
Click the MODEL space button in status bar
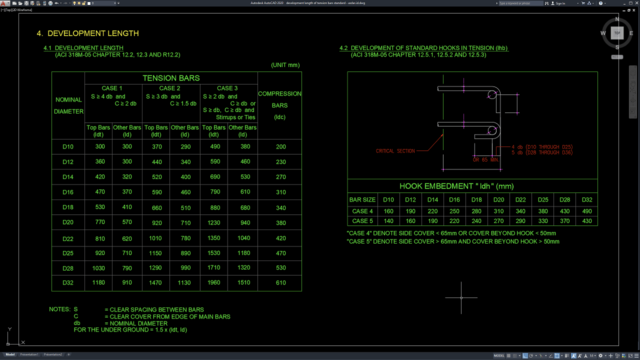(x=499, y=356)
